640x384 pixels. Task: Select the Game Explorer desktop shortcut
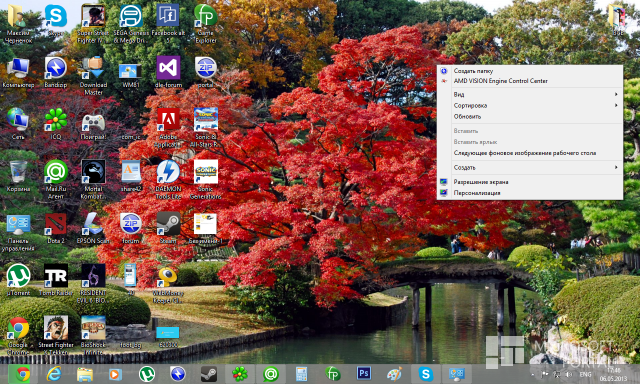point(206,24)
